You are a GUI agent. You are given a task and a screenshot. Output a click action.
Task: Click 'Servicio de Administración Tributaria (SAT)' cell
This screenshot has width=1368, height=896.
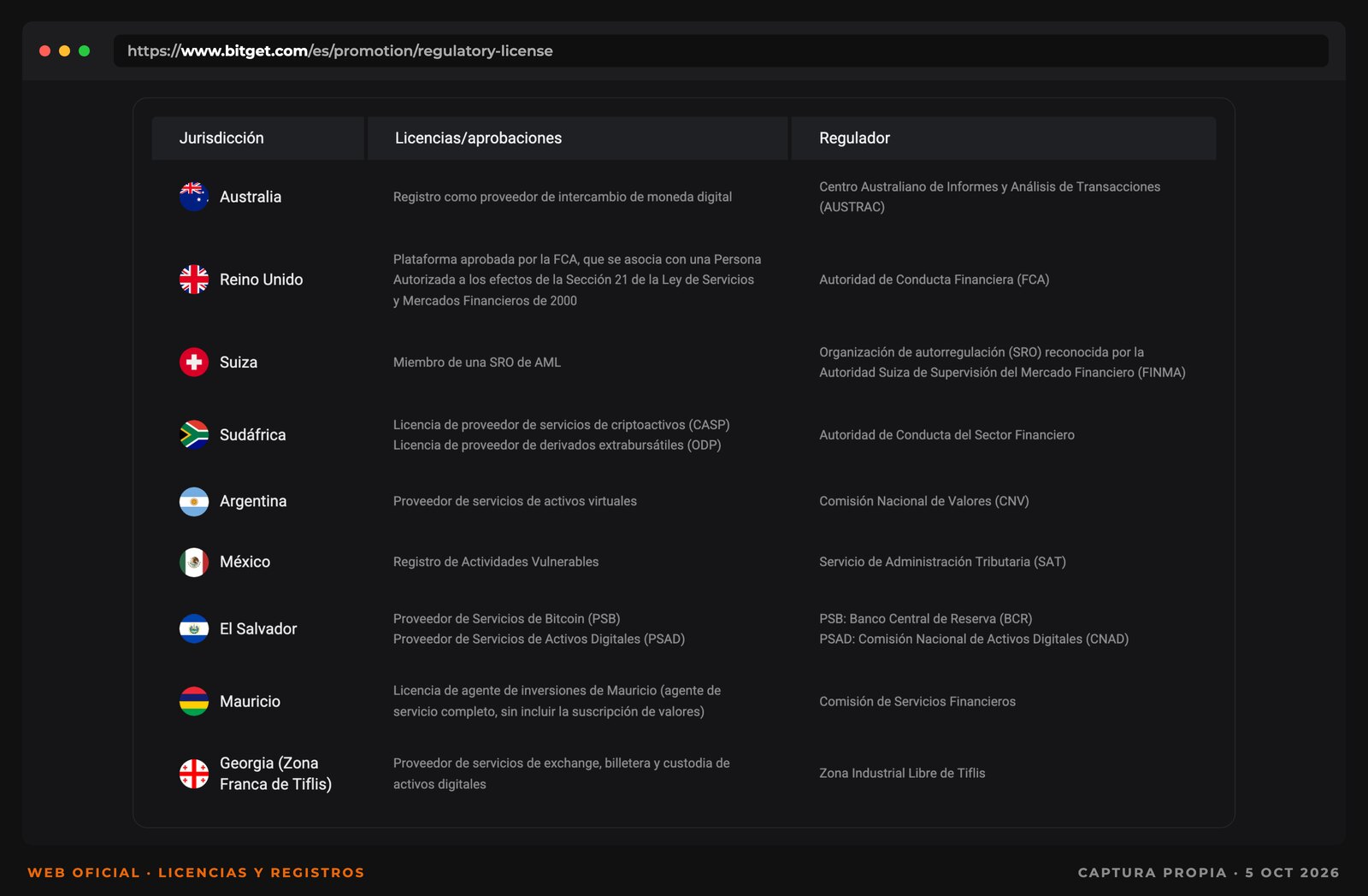pyautogui.click(x=942, y=562)
